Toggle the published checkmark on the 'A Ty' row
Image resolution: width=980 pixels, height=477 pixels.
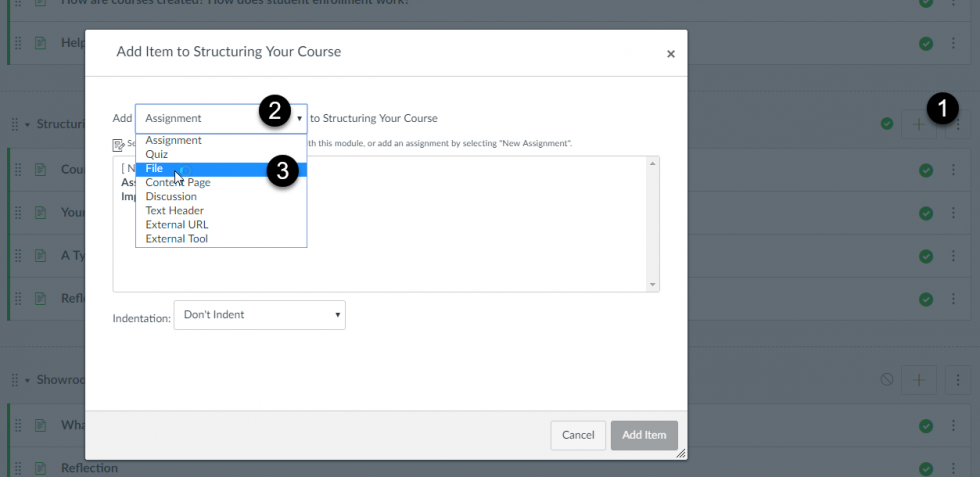pos(926,256)
